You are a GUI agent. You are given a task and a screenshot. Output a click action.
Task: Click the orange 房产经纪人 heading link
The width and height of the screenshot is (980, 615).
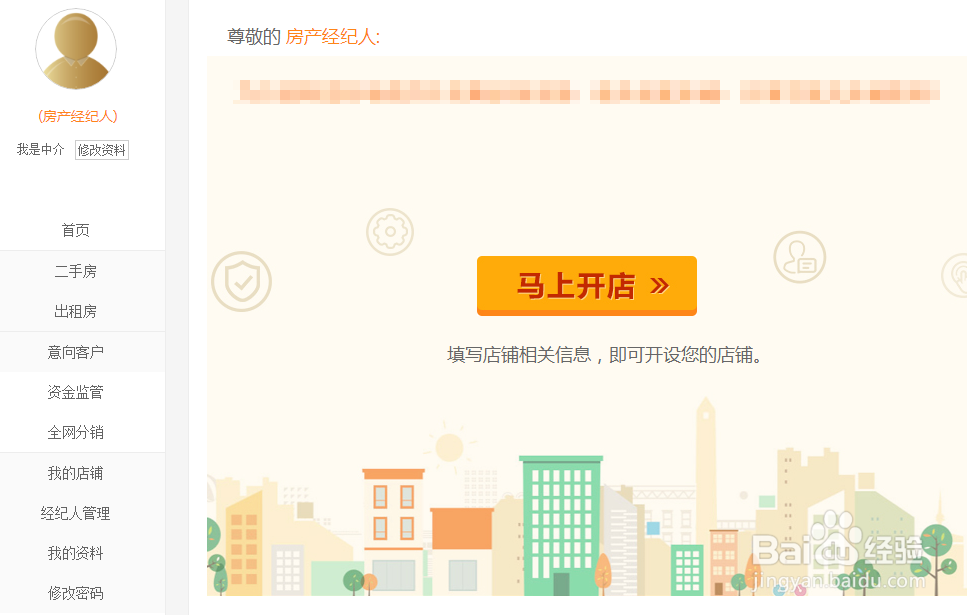point(332,37)
